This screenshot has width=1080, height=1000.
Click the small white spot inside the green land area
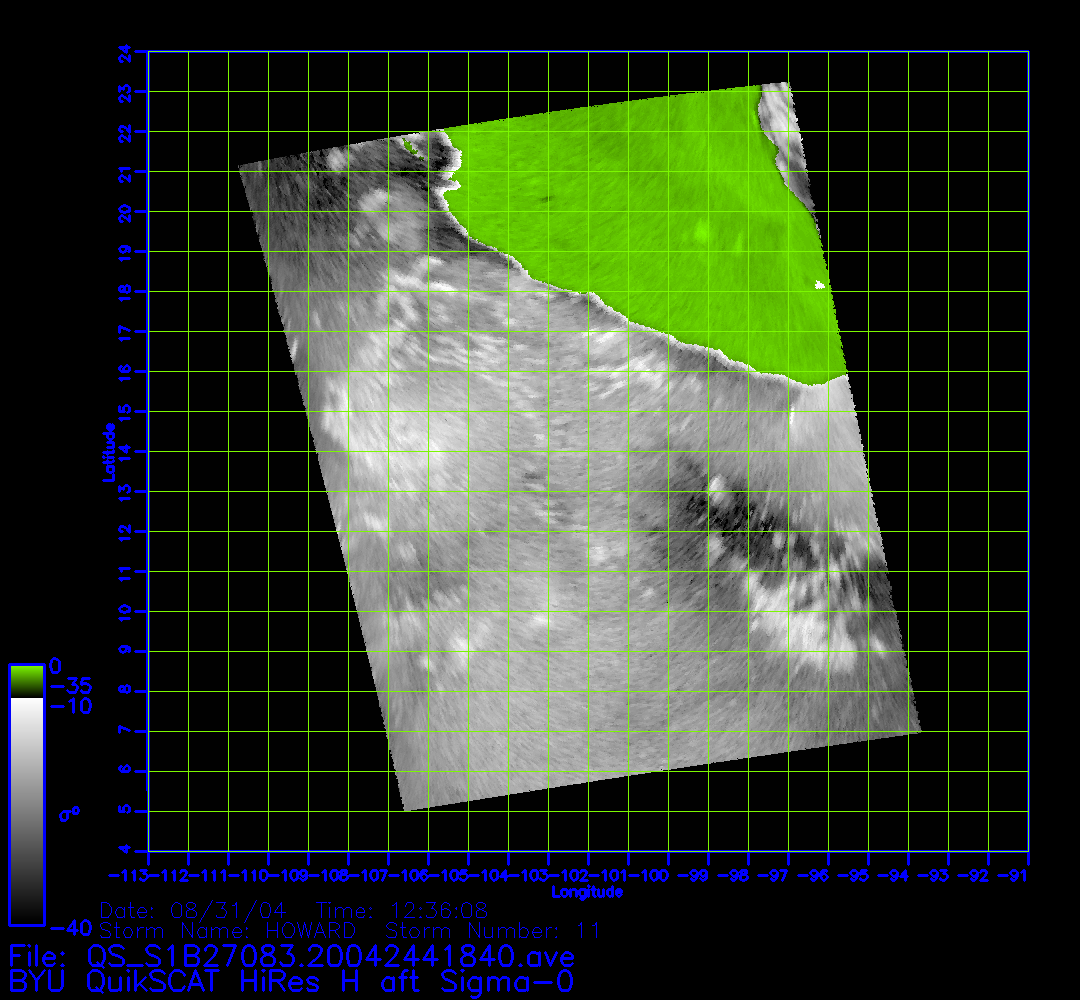point(820,285)
